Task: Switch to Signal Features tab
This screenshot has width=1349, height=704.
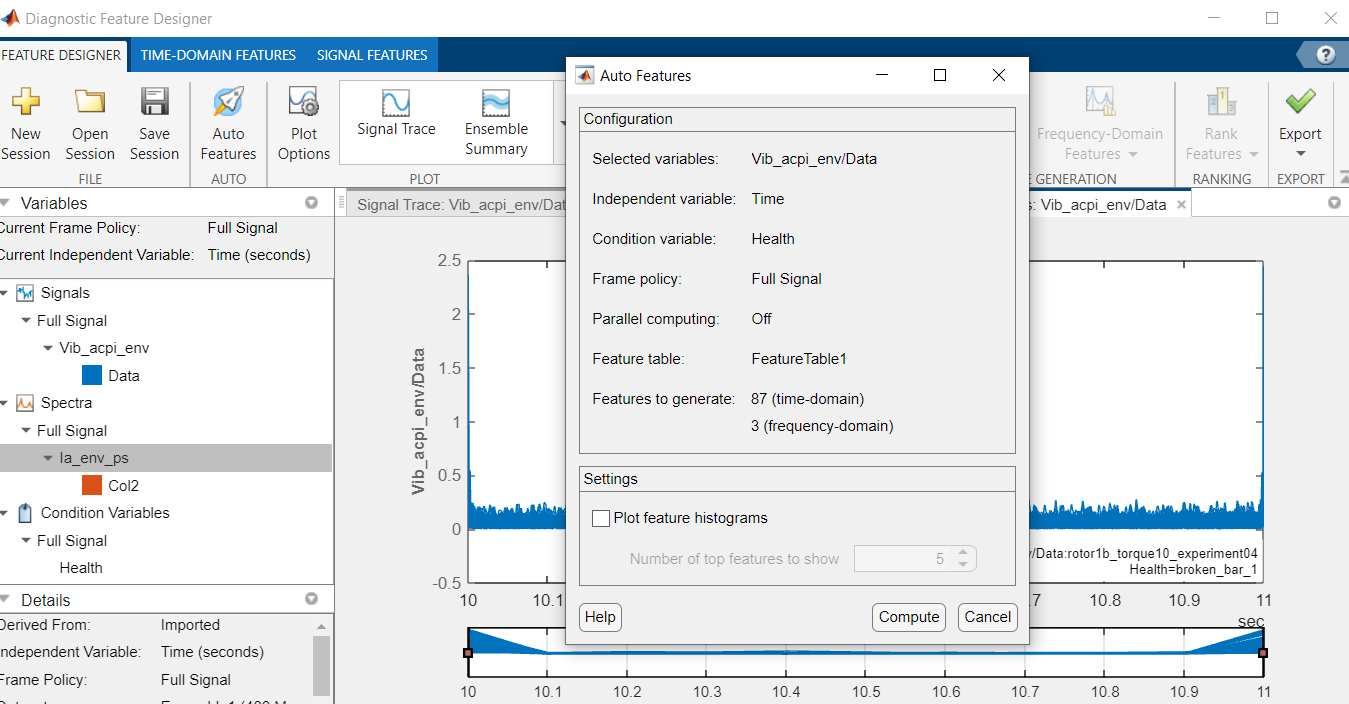Action: pos(372,55)
